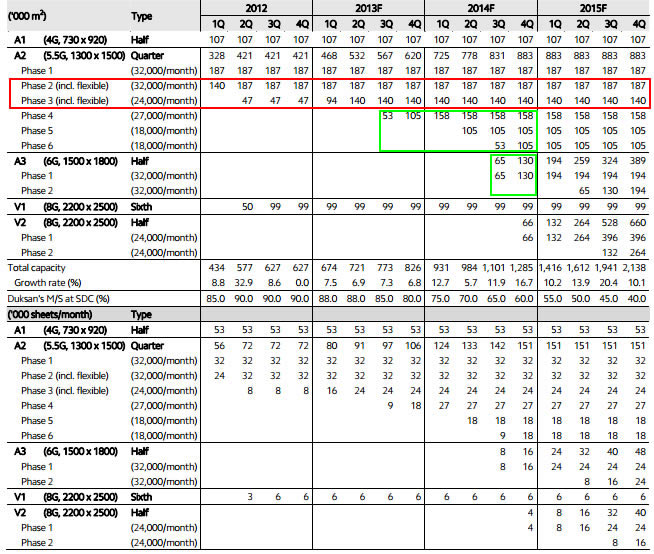Select sheets table A2 value 124
The height and width of the screenshot is (554, 654).
(x=441, y=346)
